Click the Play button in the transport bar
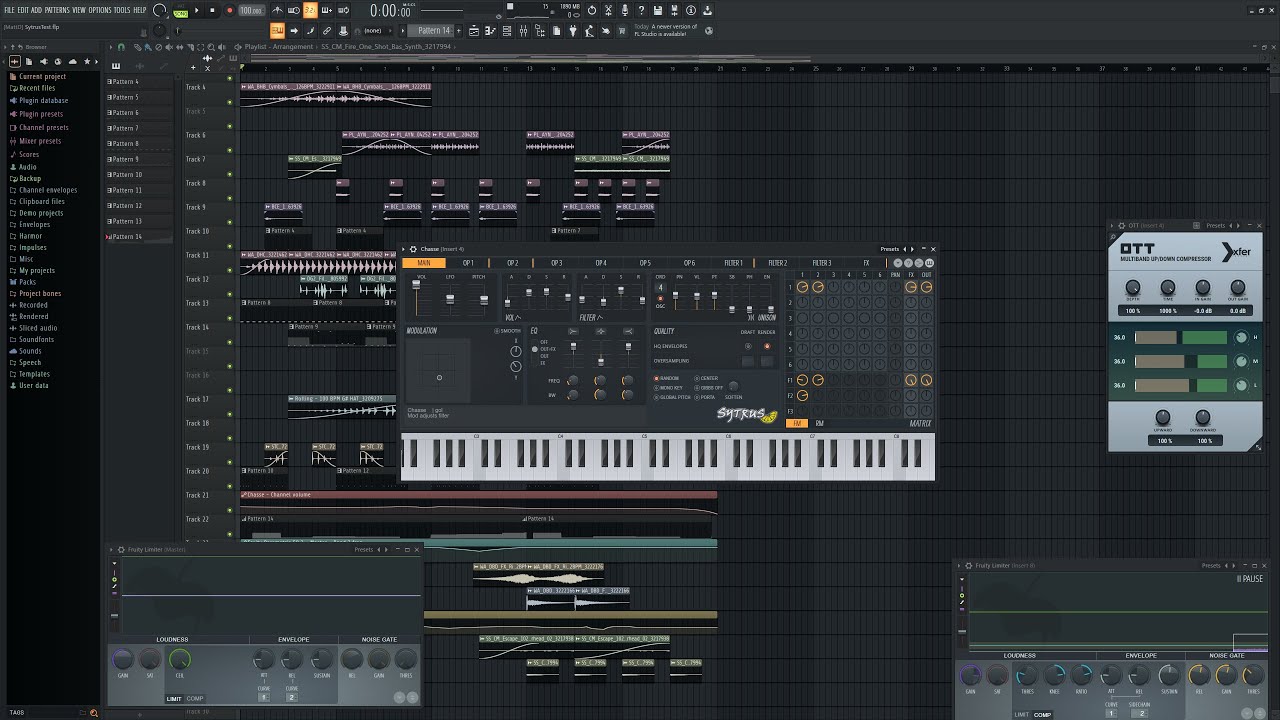The width and height of the screenshot is (1280, 720). pos(197,10)
